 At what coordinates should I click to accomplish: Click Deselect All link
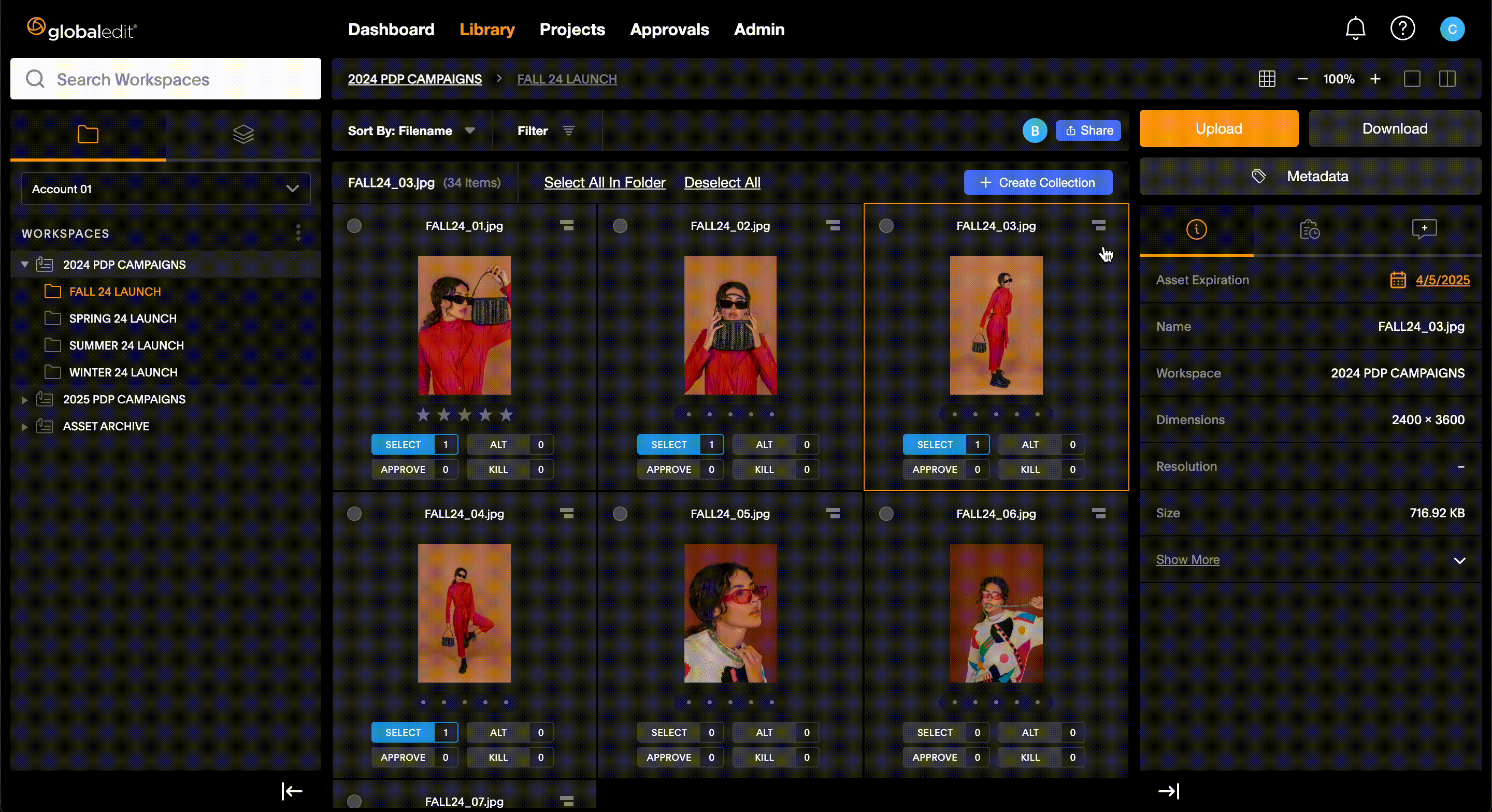tap(722, 182)
